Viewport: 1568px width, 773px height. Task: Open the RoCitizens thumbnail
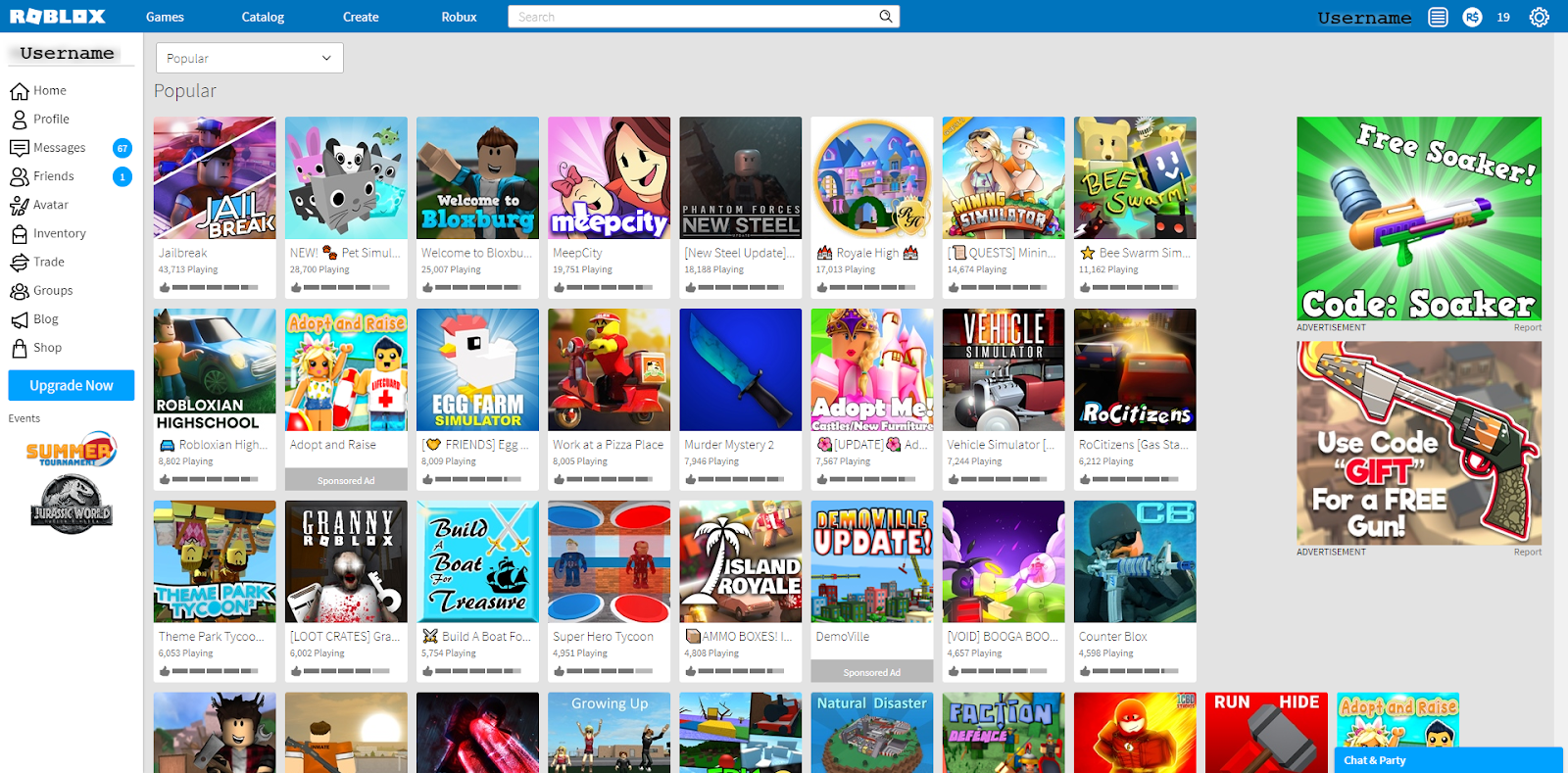1135,370
